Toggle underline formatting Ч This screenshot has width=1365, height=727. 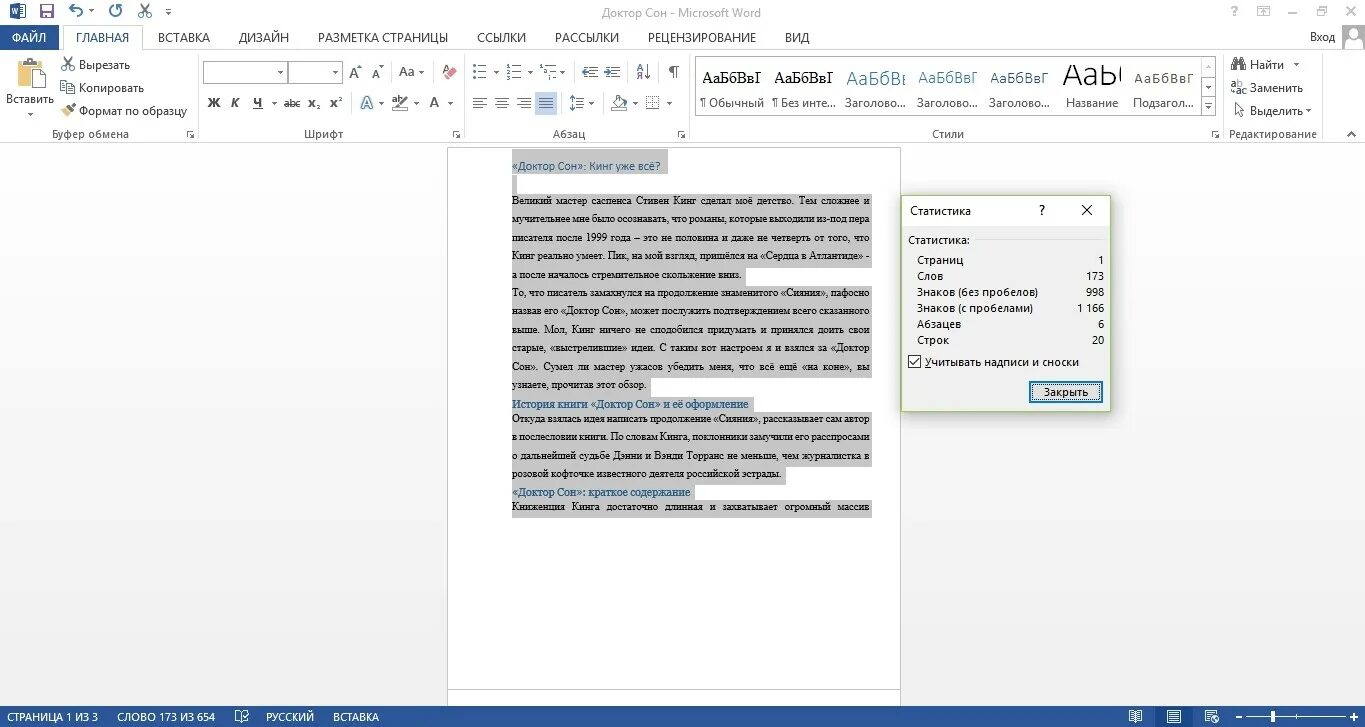[x=258, y=103]
